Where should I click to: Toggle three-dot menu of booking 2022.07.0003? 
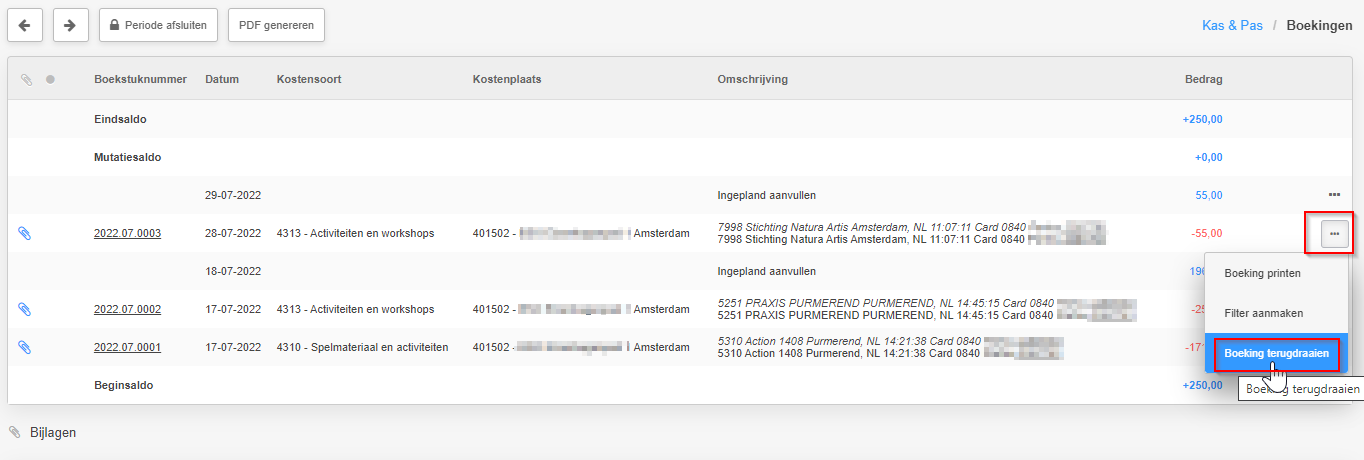click(x=1334, y=233)
